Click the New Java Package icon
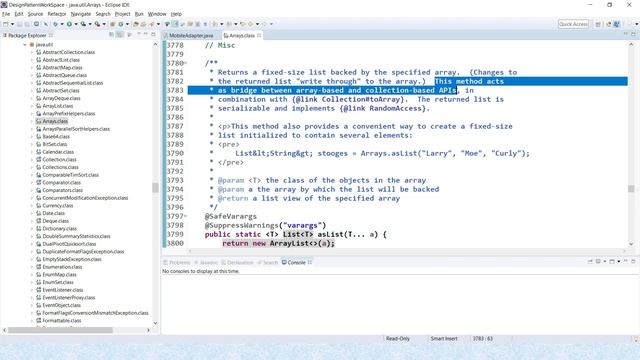 tap(113, 24)
